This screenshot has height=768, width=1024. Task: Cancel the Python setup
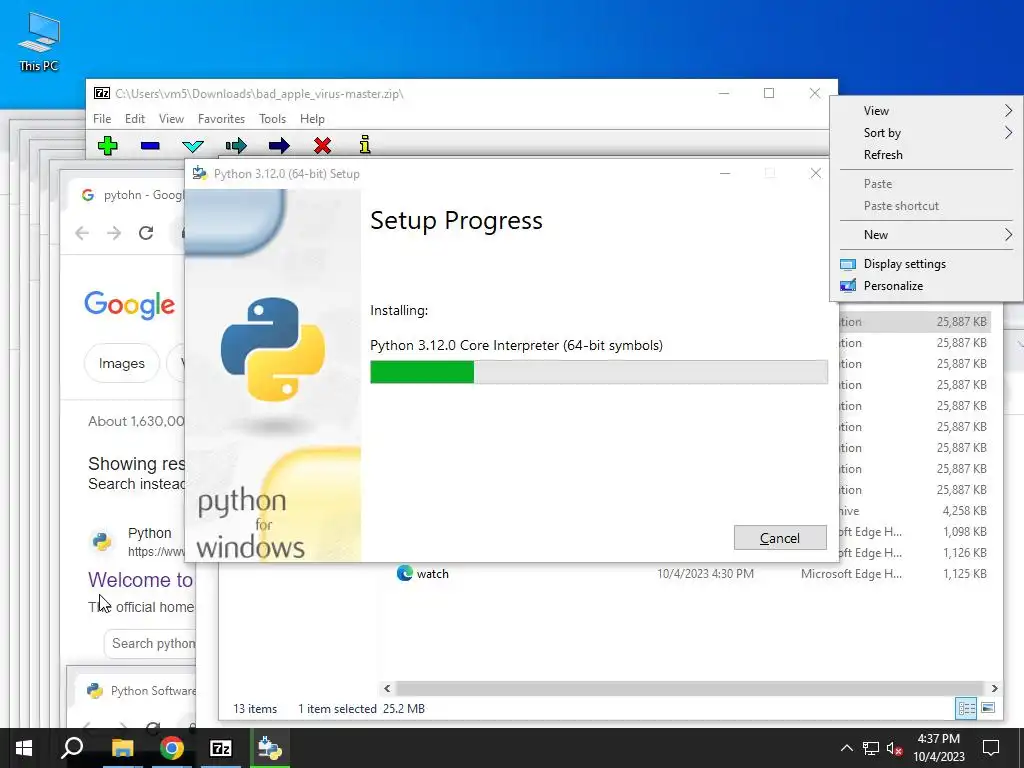(780, 537)
